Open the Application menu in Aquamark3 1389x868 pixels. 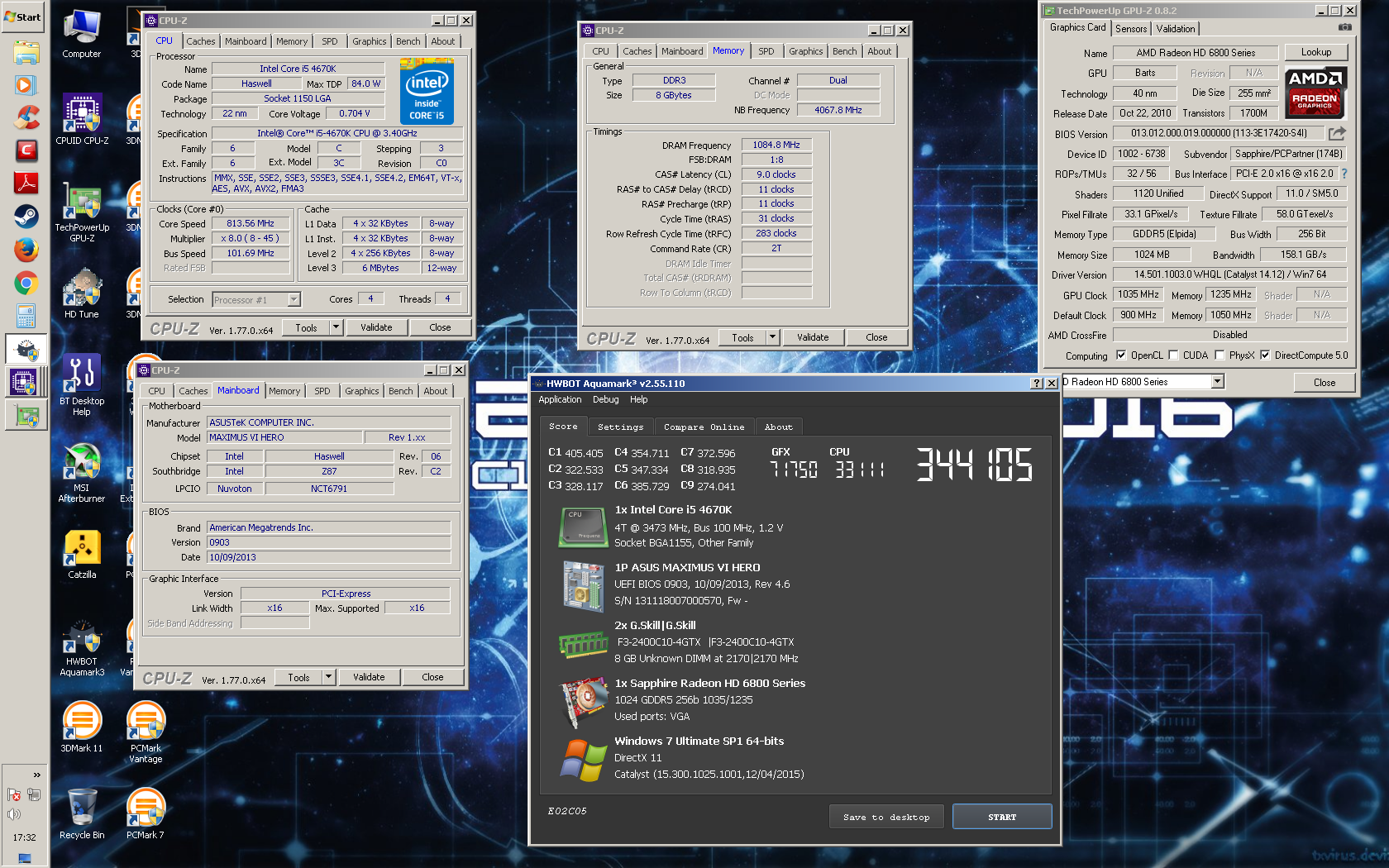tap(560, 399)
